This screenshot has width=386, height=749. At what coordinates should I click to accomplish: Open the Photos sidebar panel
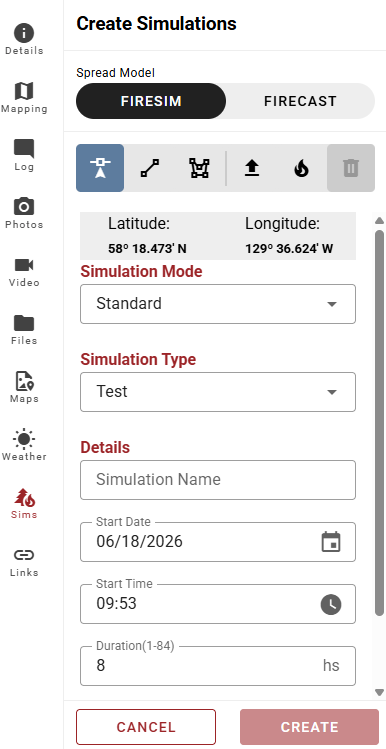(24, 214)
